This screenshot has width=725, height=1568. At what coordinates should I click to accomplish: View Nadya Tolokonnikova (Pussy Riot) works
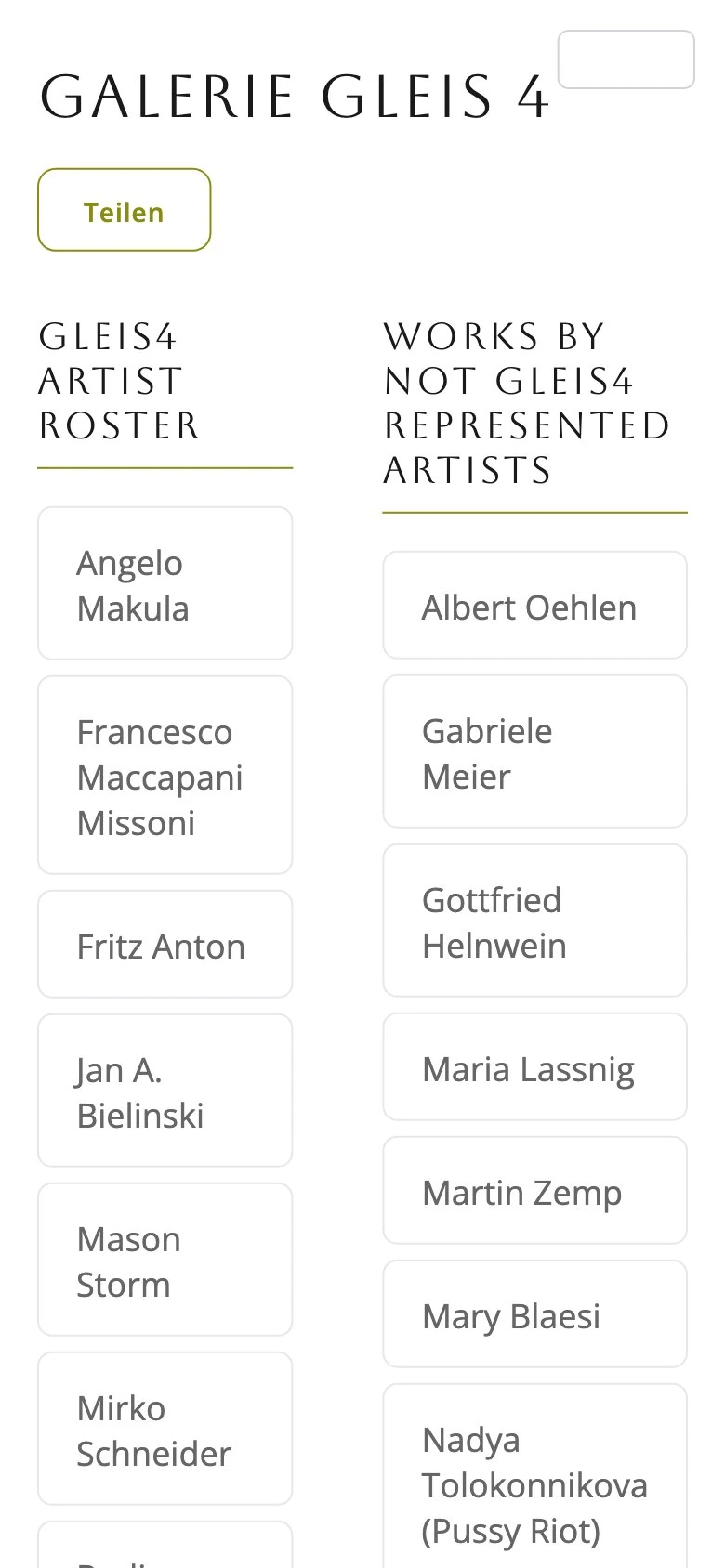point(535,1477)
